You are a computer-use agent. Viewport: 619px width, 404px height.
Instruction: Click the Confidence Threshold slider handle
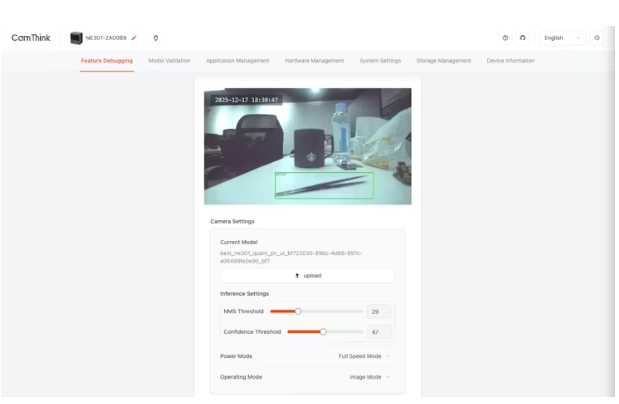[323, 331]
